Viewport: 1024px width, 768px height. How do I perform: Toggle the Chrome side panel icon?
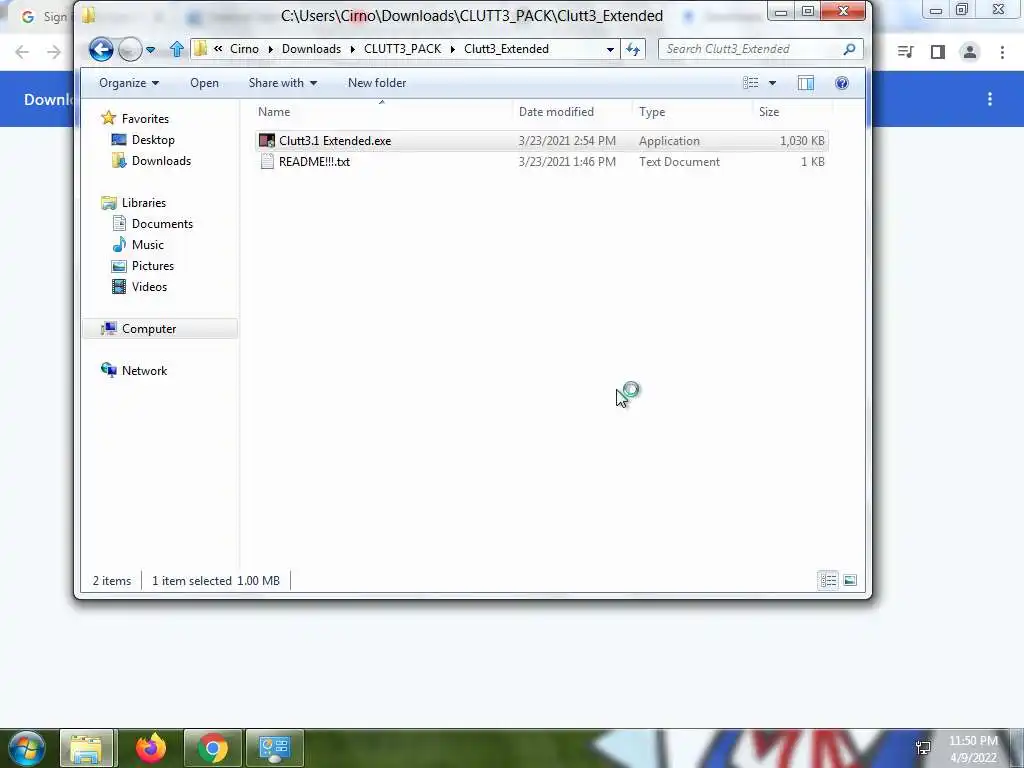938,52
